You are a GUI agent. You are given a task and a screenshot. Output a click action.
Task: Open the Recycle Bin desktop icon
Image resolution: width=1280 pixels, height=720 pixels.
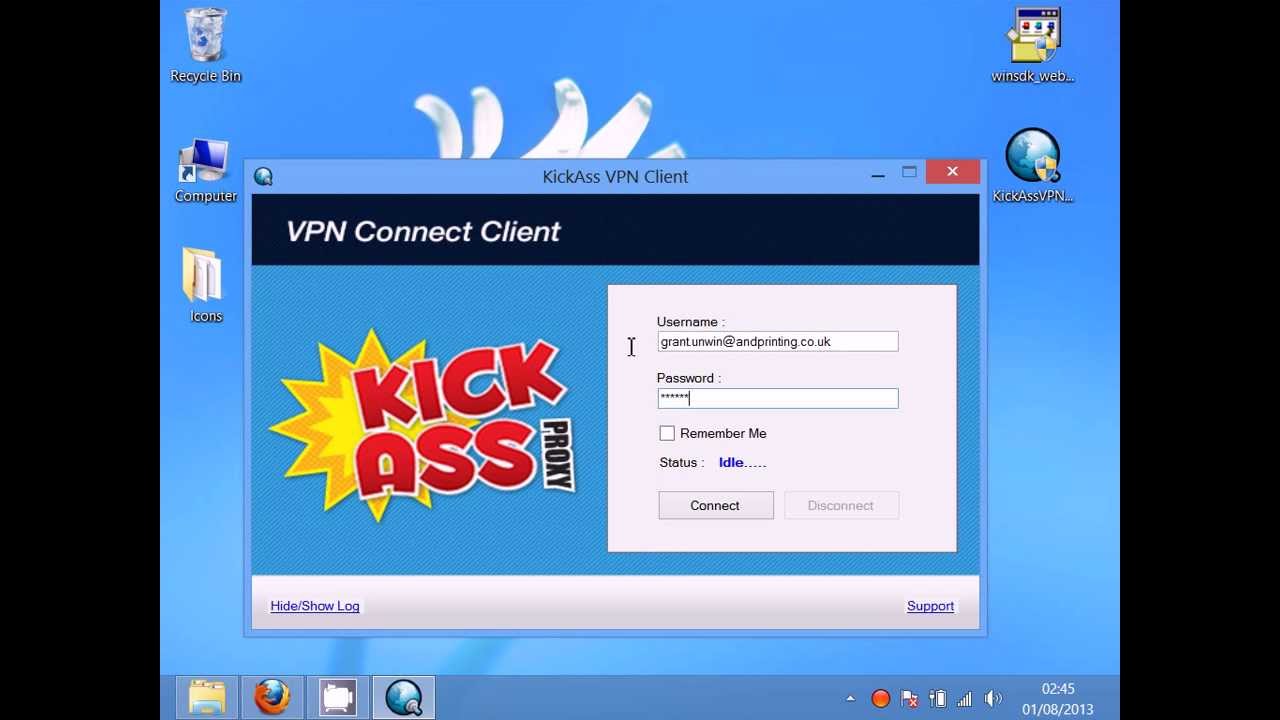click(206, 46)
